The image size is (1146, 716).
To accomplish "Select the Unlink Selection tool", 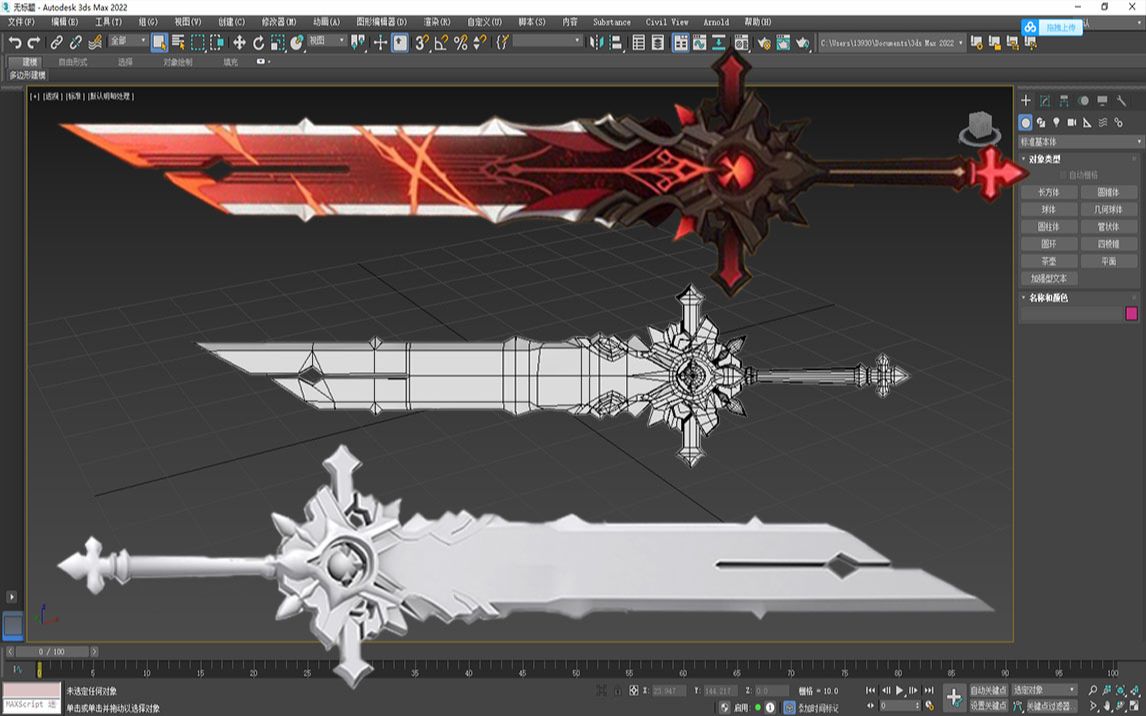I will (75, 42).
